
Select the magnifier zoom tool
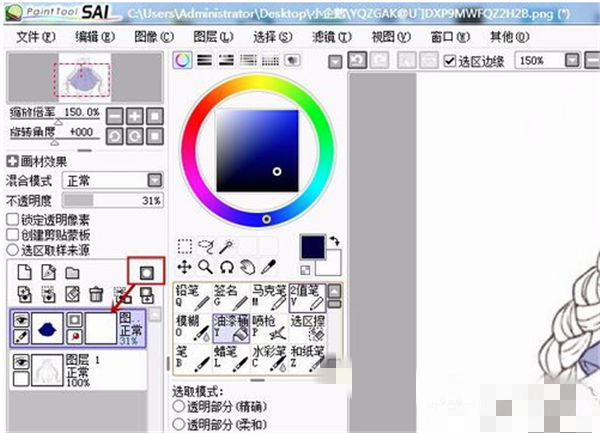(x=205, y=267)
